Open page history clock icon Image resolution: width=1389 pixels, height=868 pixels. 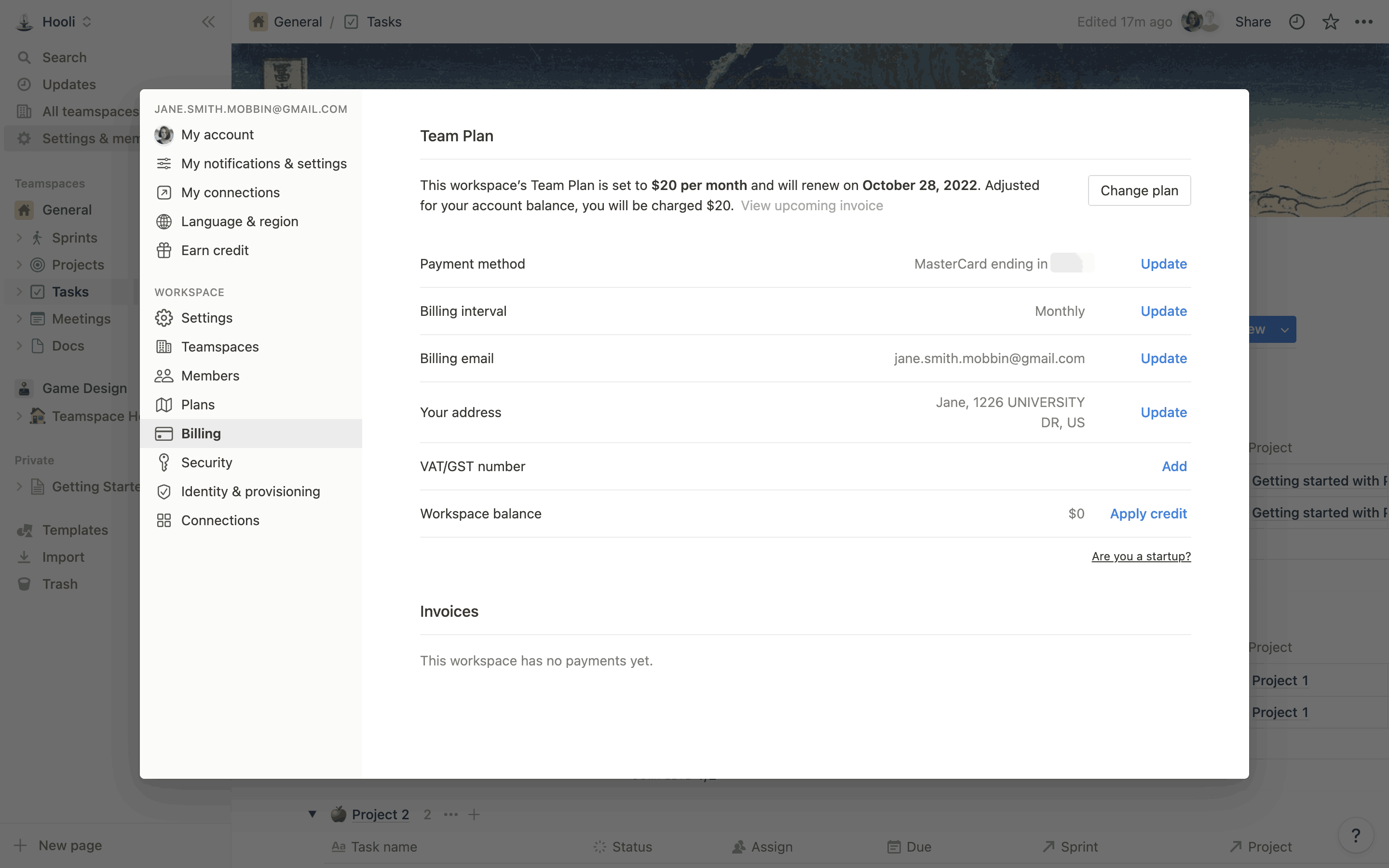click(x=1296, y=22)
